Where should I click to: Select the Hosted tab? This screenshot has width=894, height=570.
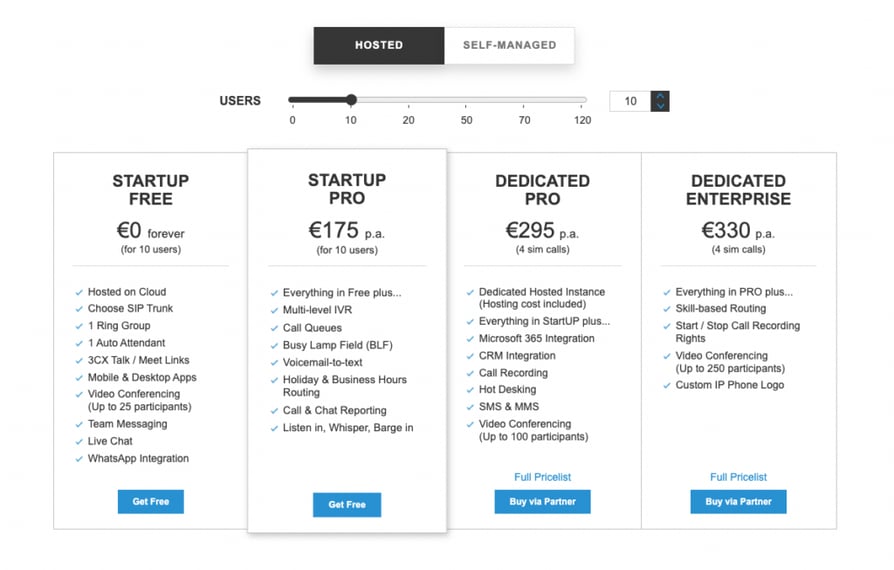pyautogui.click(x=379, y=45)
